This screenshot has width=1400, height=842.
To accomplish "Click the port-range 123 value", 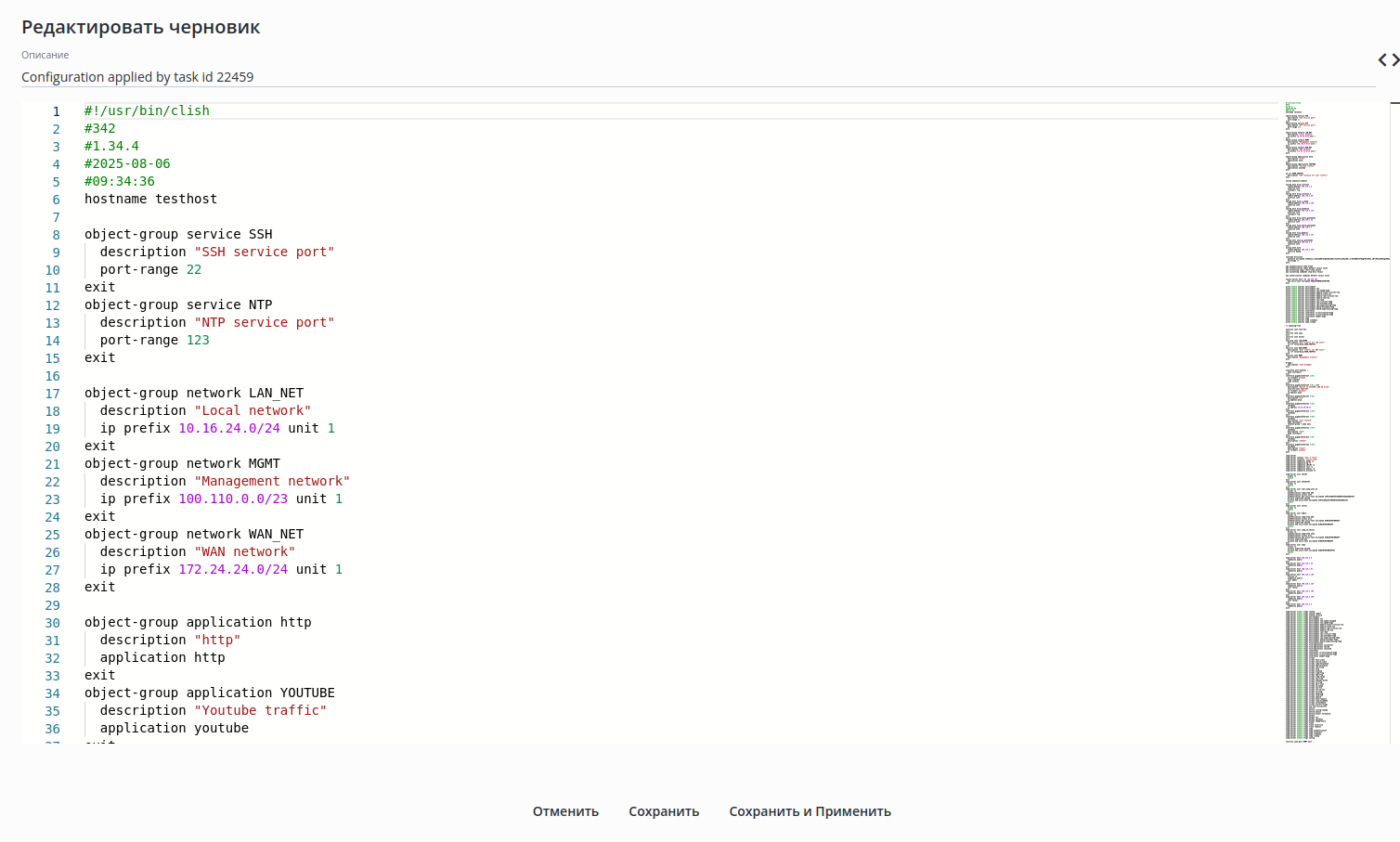I will tap(198, 340).
